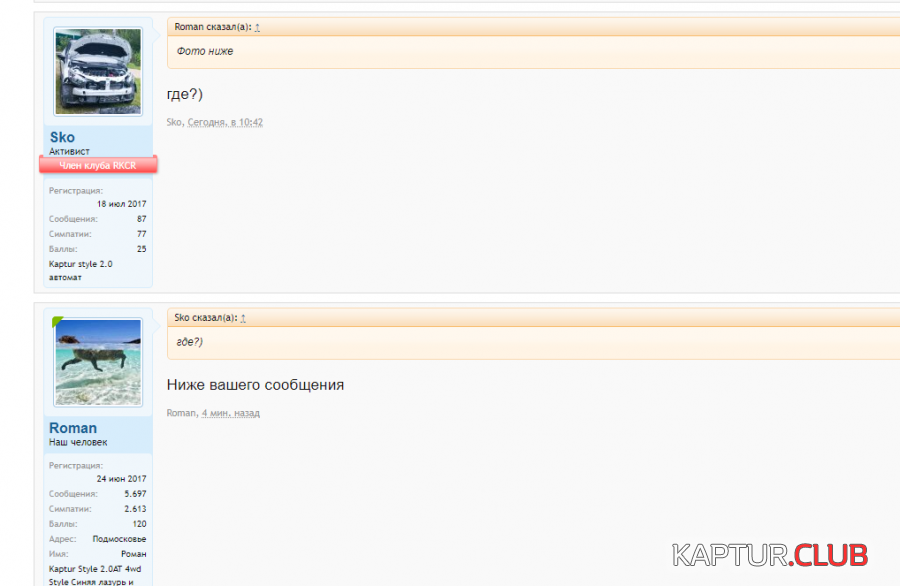This screenshot has height=586, width=900.
Task: Open Sko's message count of 87
Action: tap(141, 219)
